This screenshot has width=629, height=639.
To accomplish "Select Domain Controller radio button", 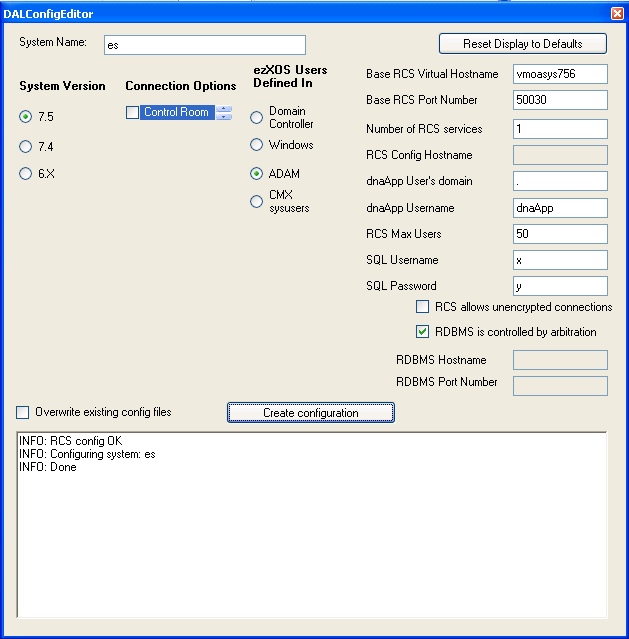I will [x=257, y=118].
